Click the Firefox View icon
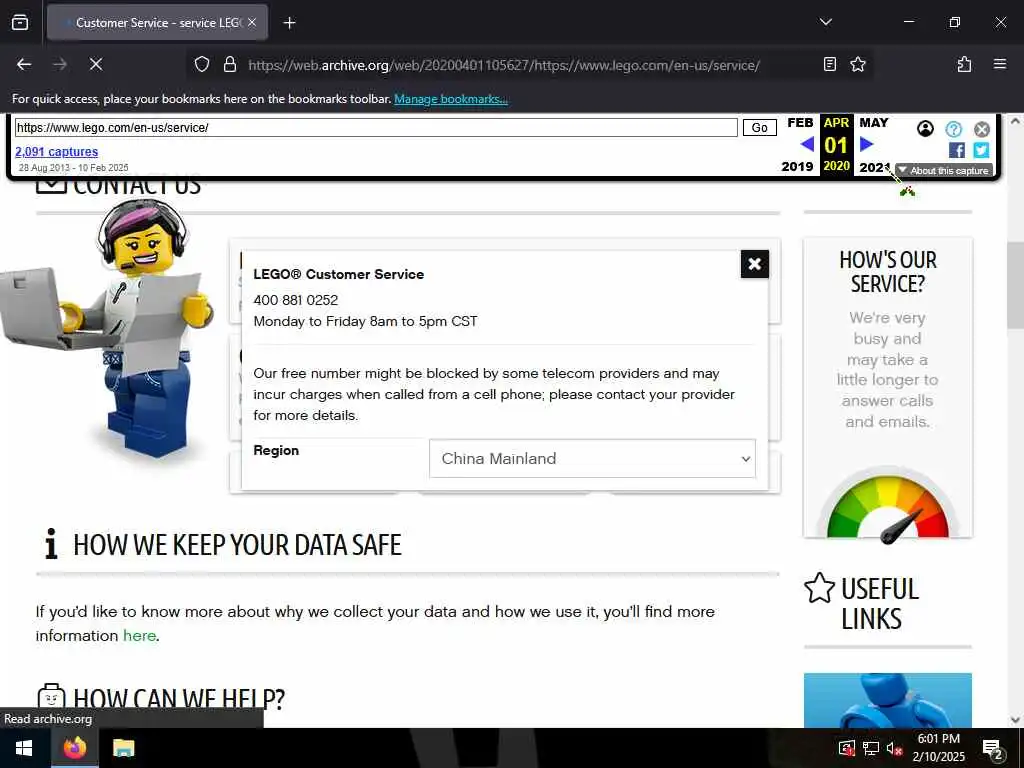The image size is (1024, 768). click(20, 22)
